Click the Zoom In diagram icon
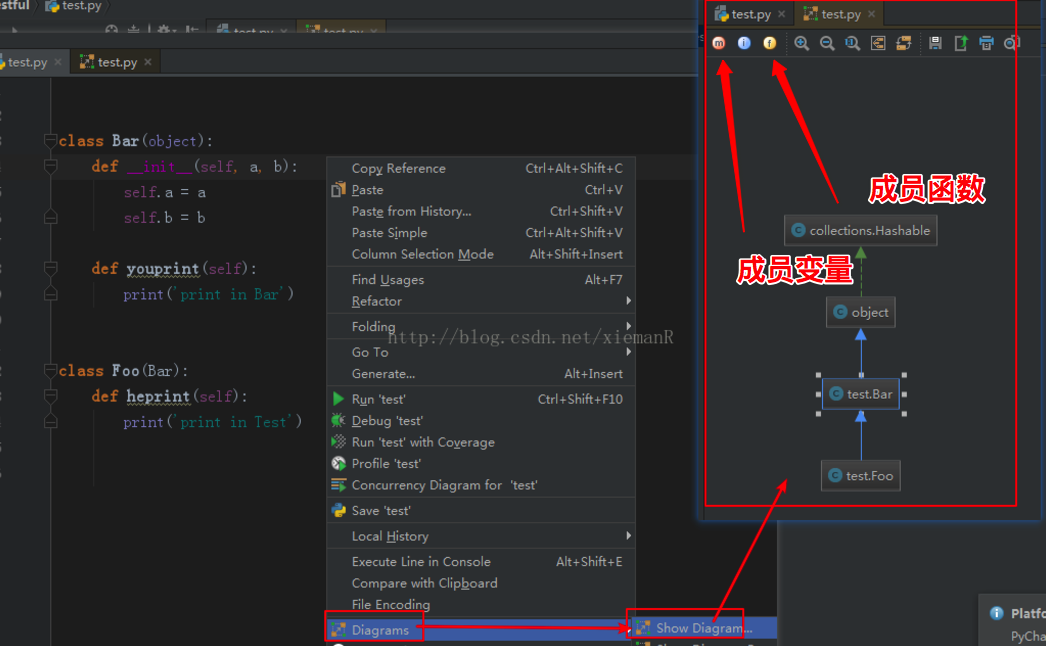The image size is (1046, 646). tap(801, 43)
